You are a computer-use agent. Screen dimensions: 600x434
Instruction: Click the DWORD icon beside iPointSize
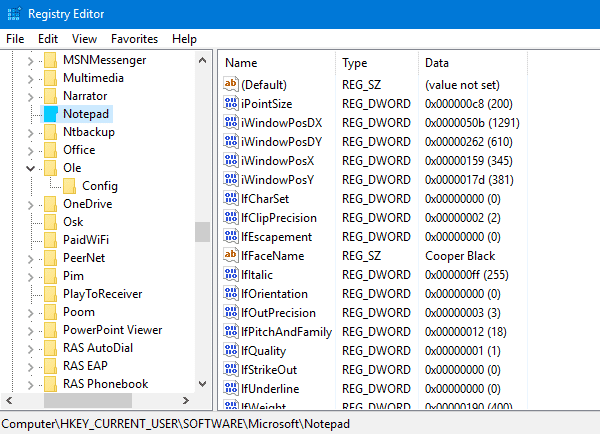click(231, 103)
